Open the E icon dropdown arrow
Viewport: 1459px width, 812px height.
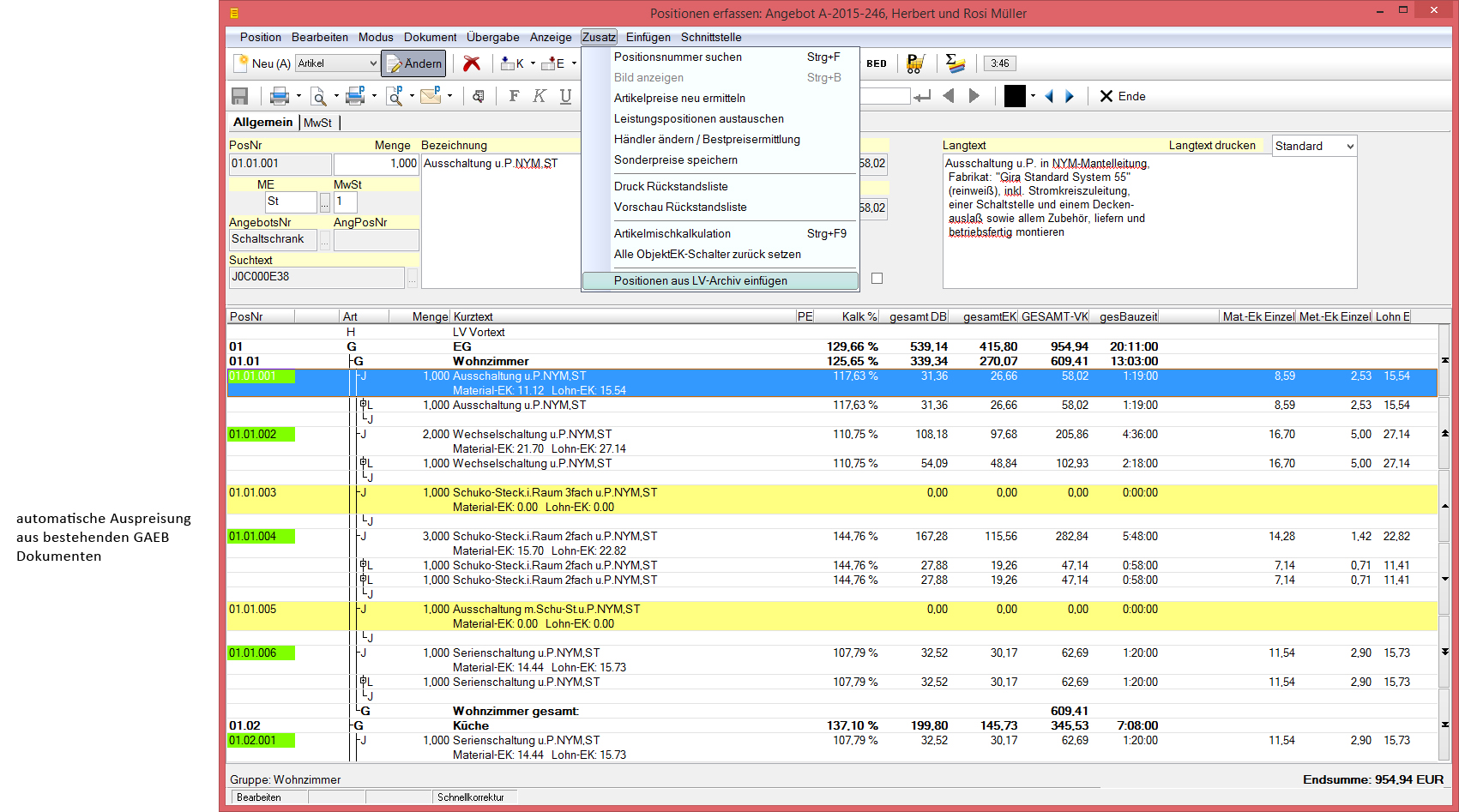point(574,63)
